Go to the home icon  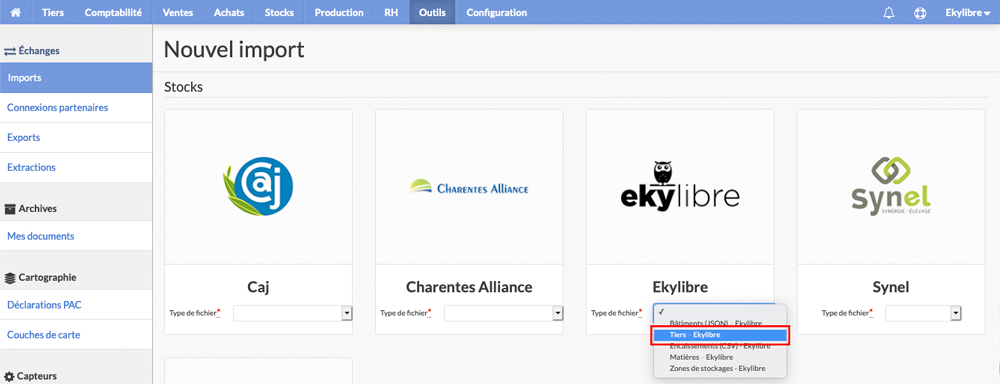[16, 12]
